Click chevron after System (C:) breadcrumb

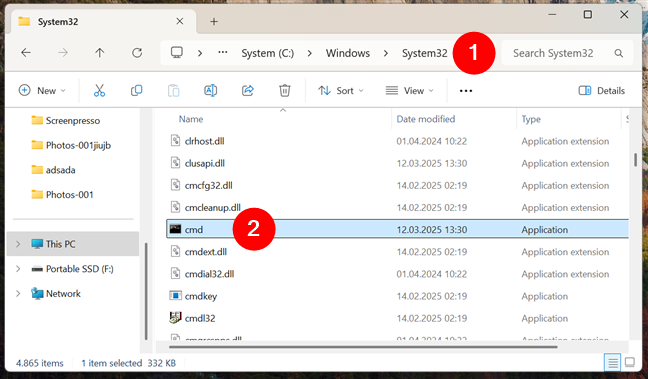click(x=310, y=53)
